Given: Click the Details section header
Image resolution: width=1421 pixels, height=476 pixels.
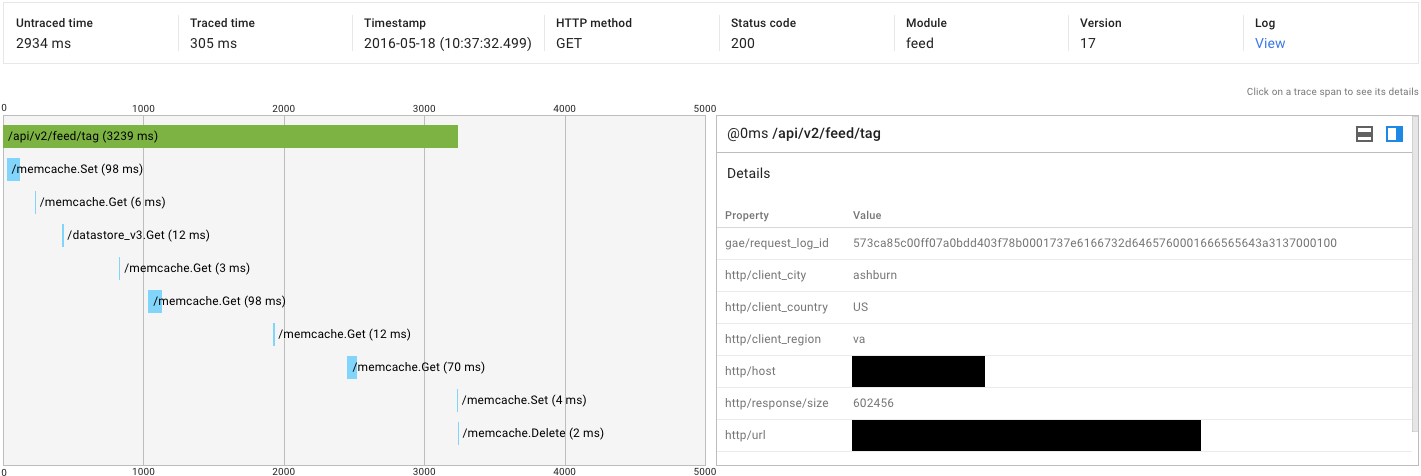Looking at the screenshot, I should coord(749,173).
